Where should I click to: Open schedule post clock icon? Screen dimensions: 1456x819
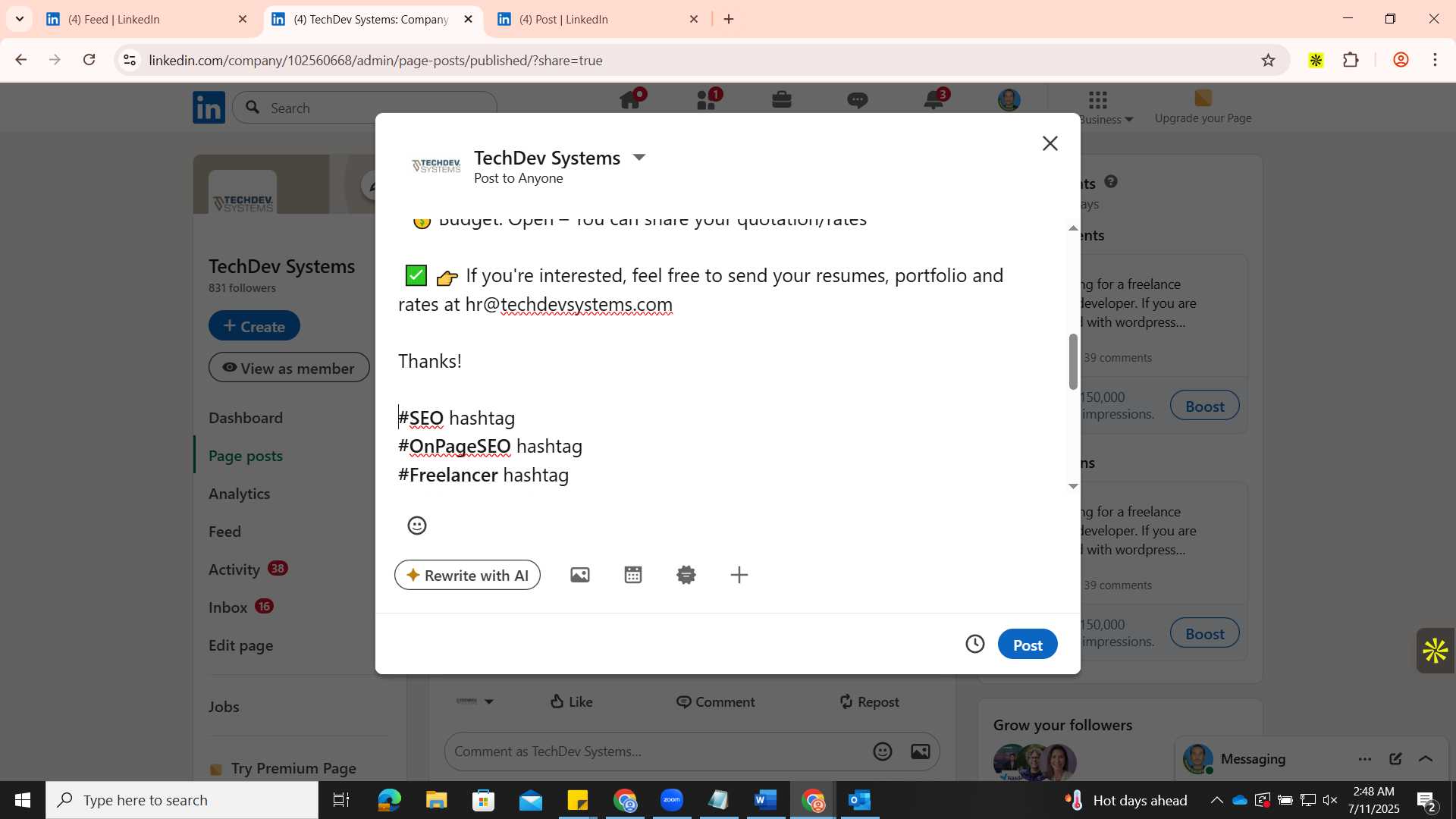(x=975, y=644)
